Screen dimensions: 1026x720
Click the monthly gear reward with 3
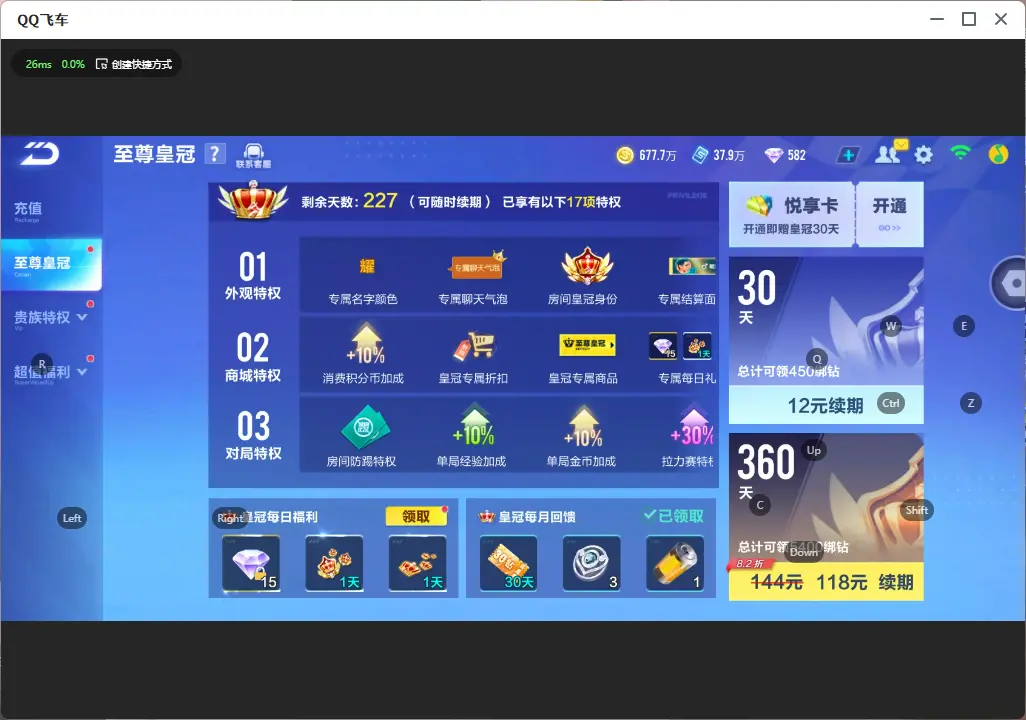coord(592,564)
